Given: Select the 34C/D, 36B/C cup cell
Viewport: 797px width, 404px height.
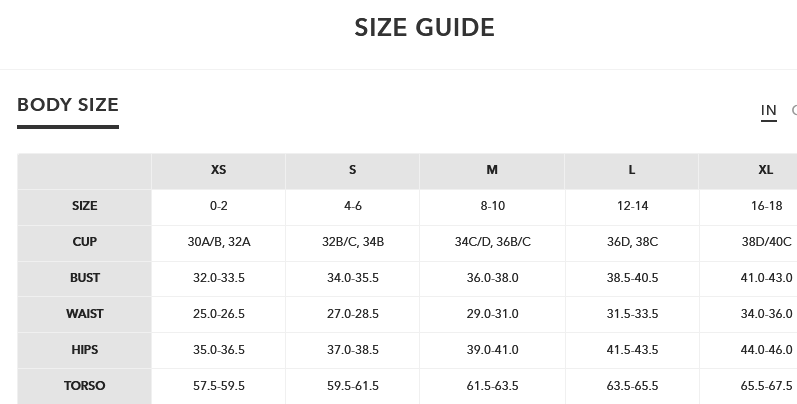Looking at the screenshot, I should click(x=492, y=242).
